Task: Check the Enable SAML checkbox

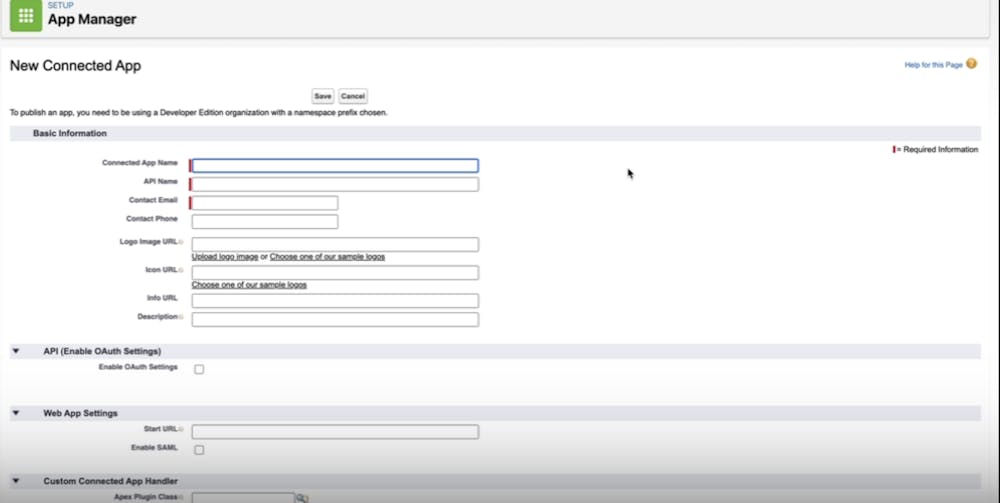Action: (199, 450)
